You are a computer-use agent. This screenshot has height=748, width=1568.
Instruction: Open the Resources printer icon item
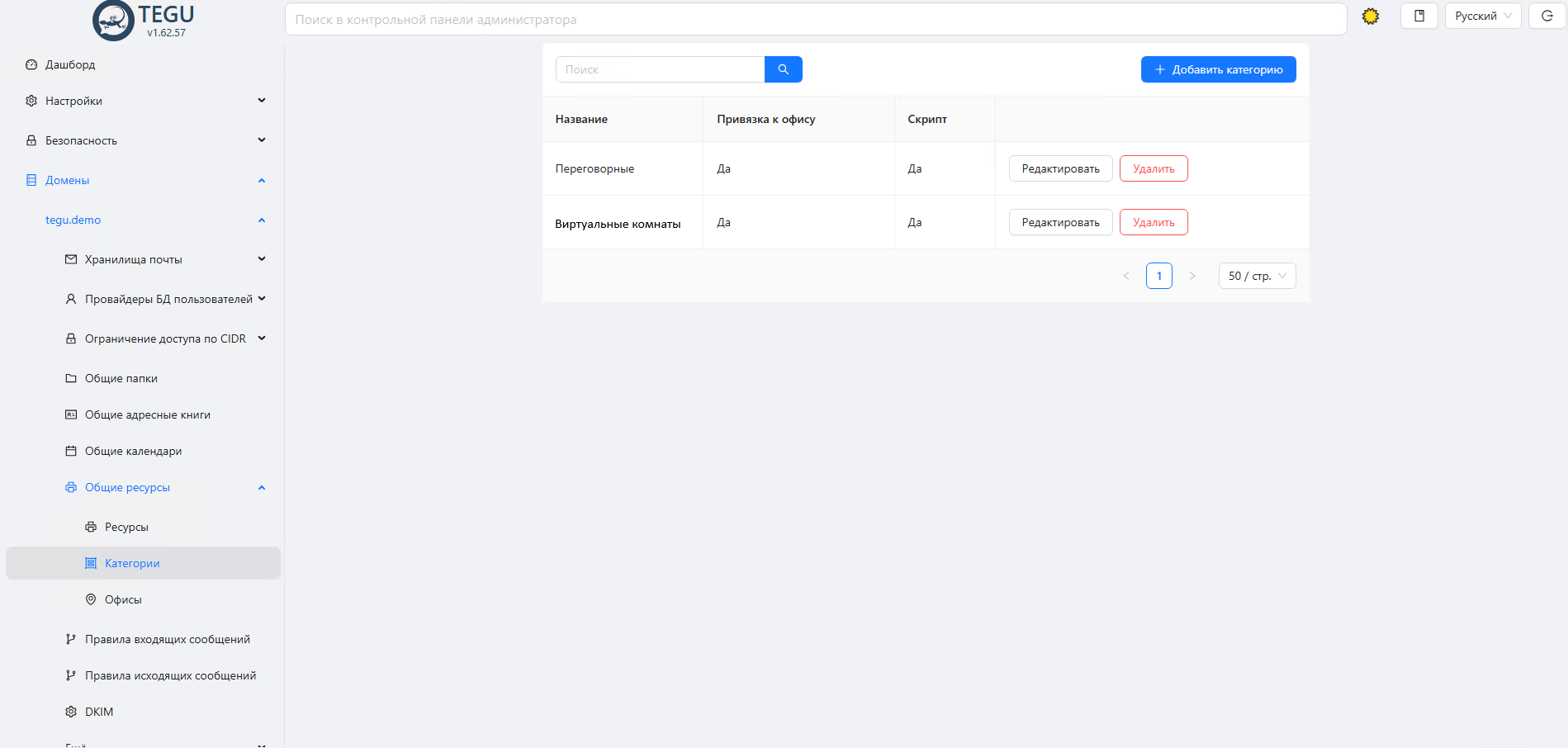click(x=126, y=527)
